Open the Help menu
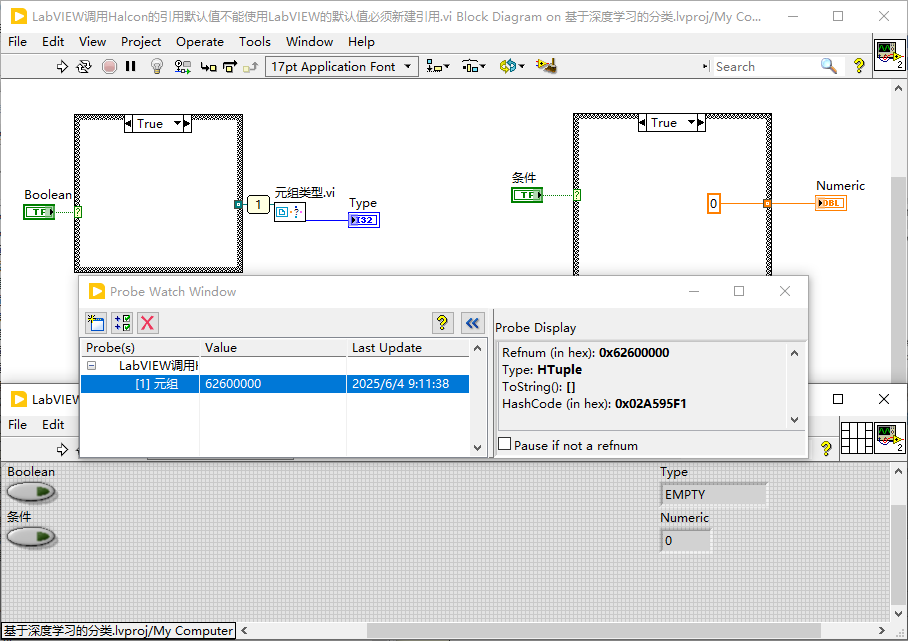 (x=361, y=42)
